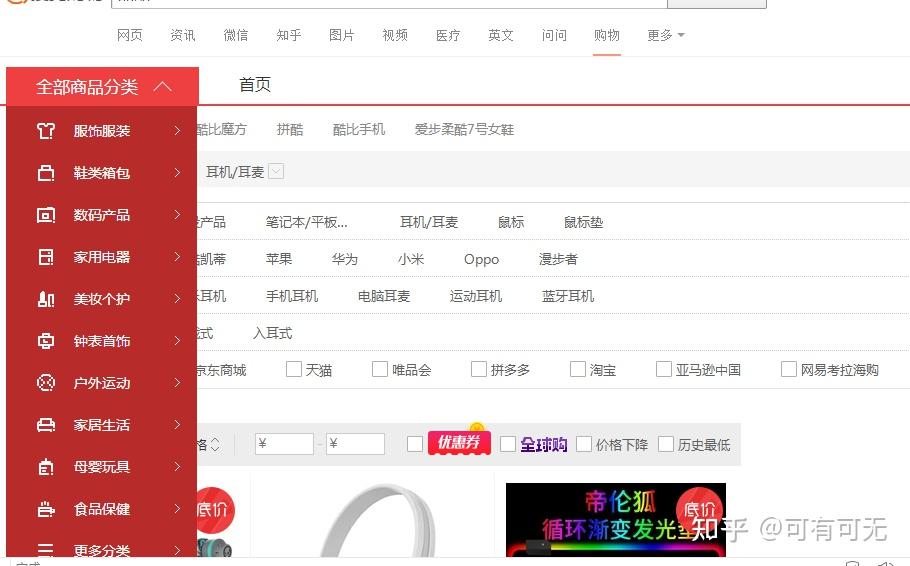Enable the 优惠券 coupon filter checkbox

(x=415, y=444)
